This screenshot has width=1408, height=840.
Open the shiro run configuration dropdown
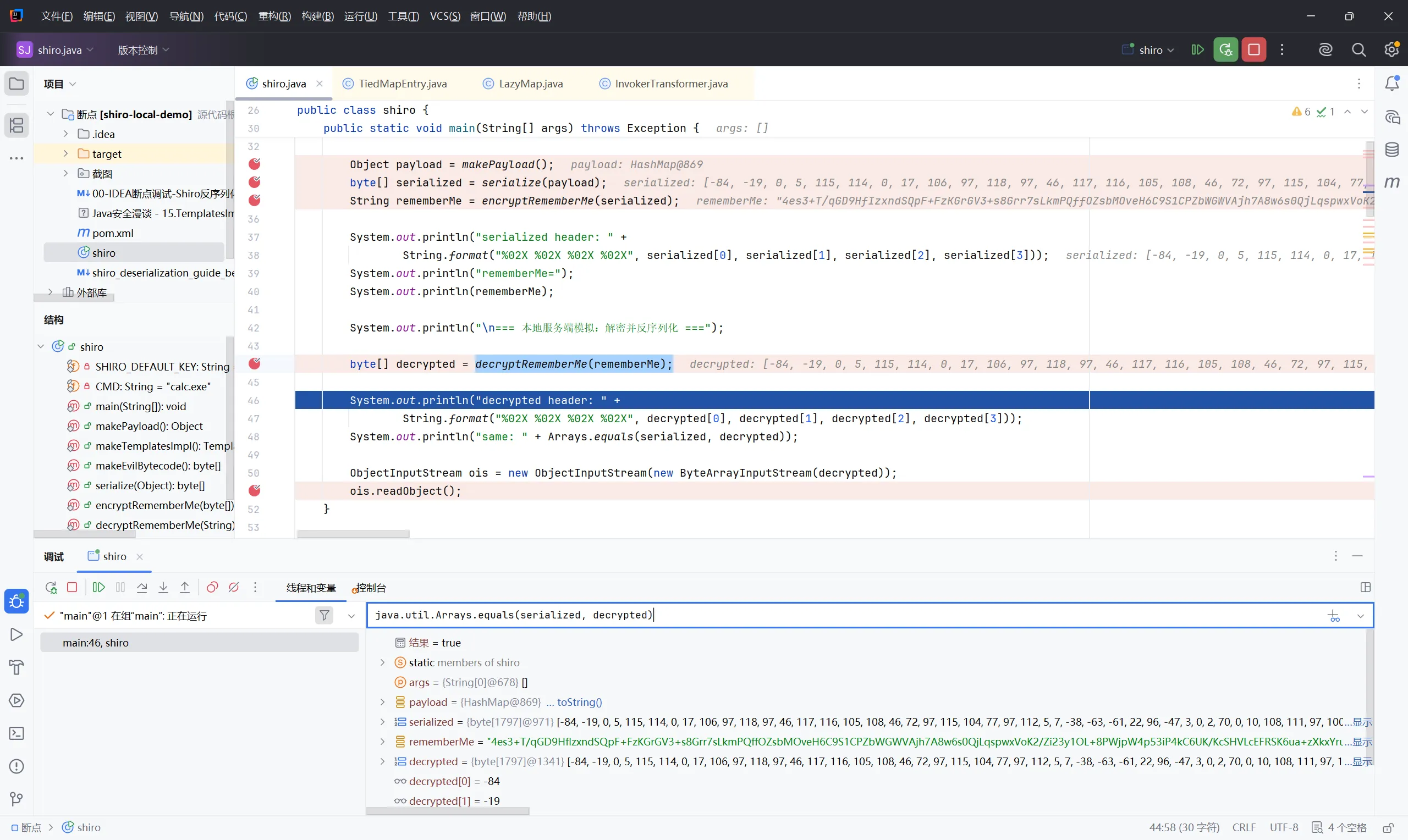1149,50
